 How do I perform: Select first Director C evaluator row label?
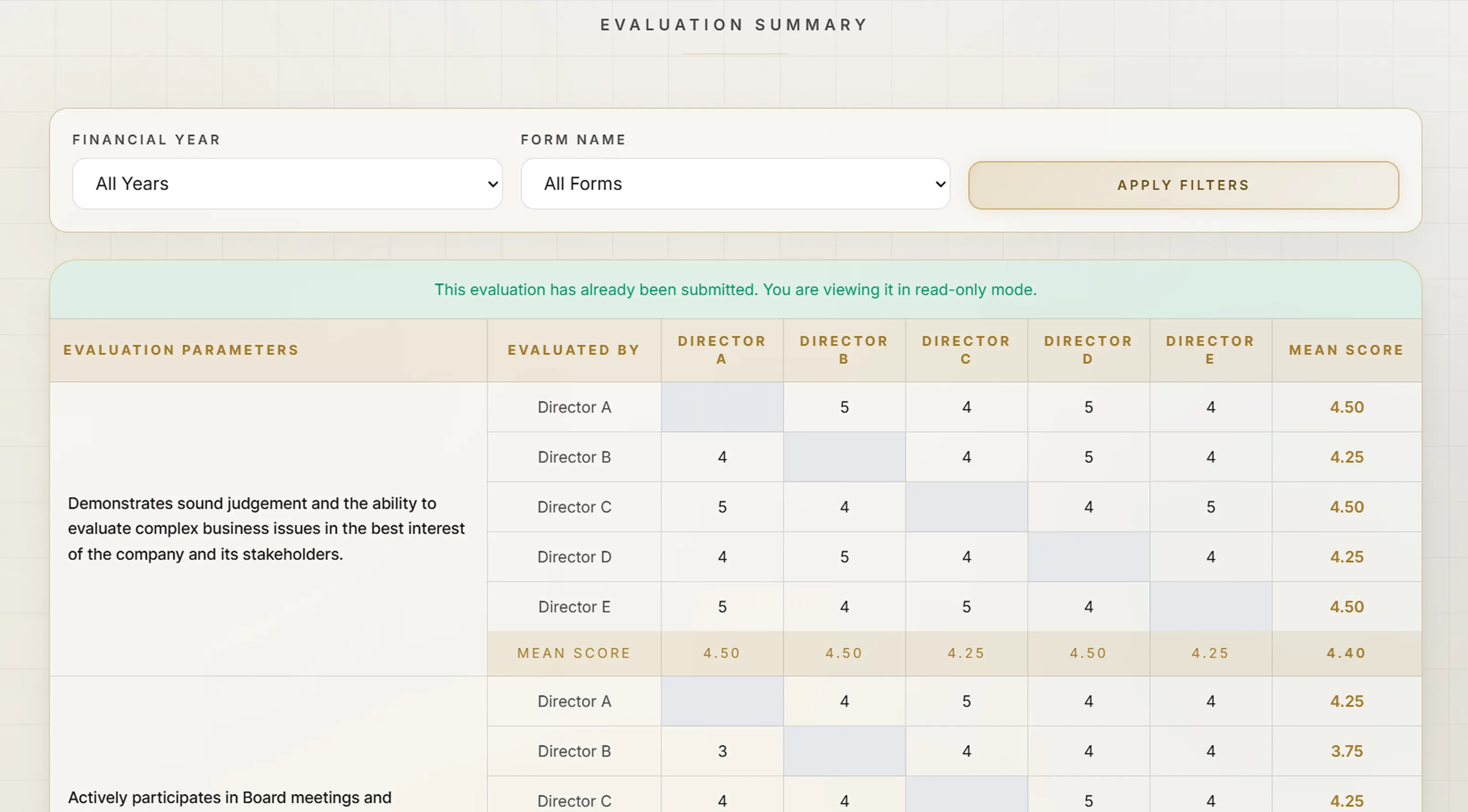point(574,507)
